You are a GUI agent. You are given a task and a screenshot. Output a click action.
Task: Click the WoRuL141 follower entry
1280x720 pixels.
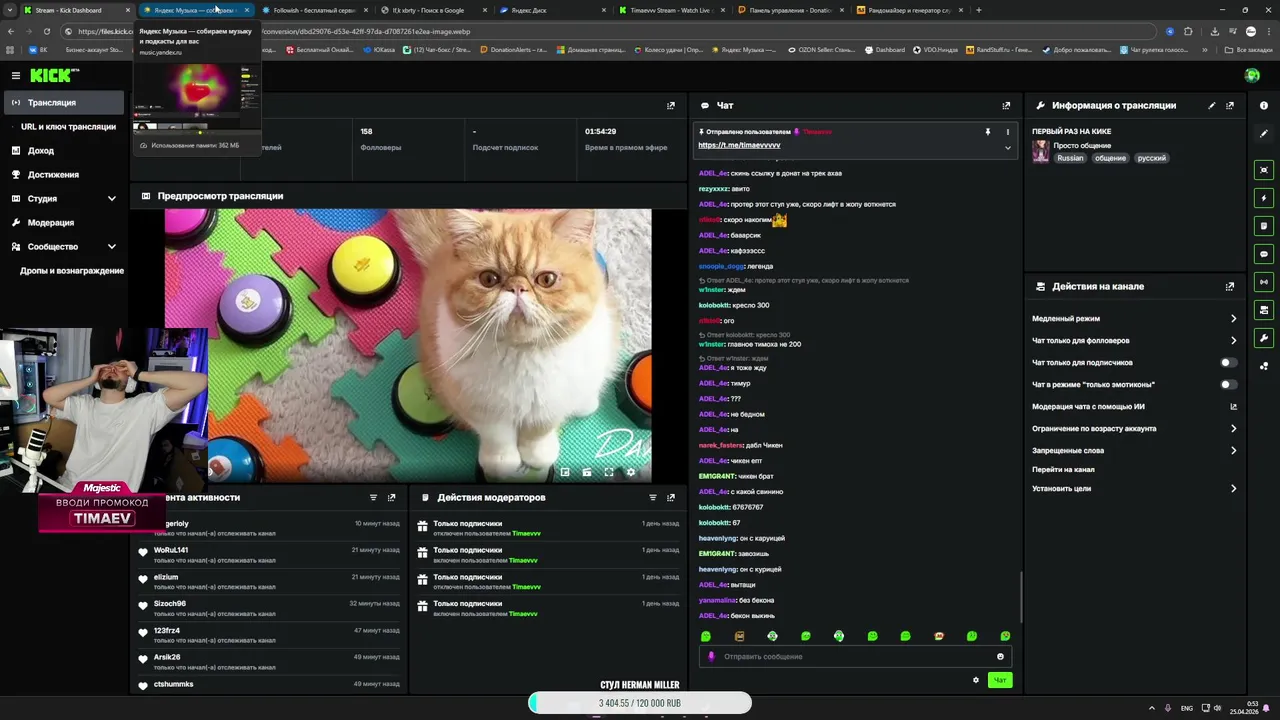click(270, 555)
